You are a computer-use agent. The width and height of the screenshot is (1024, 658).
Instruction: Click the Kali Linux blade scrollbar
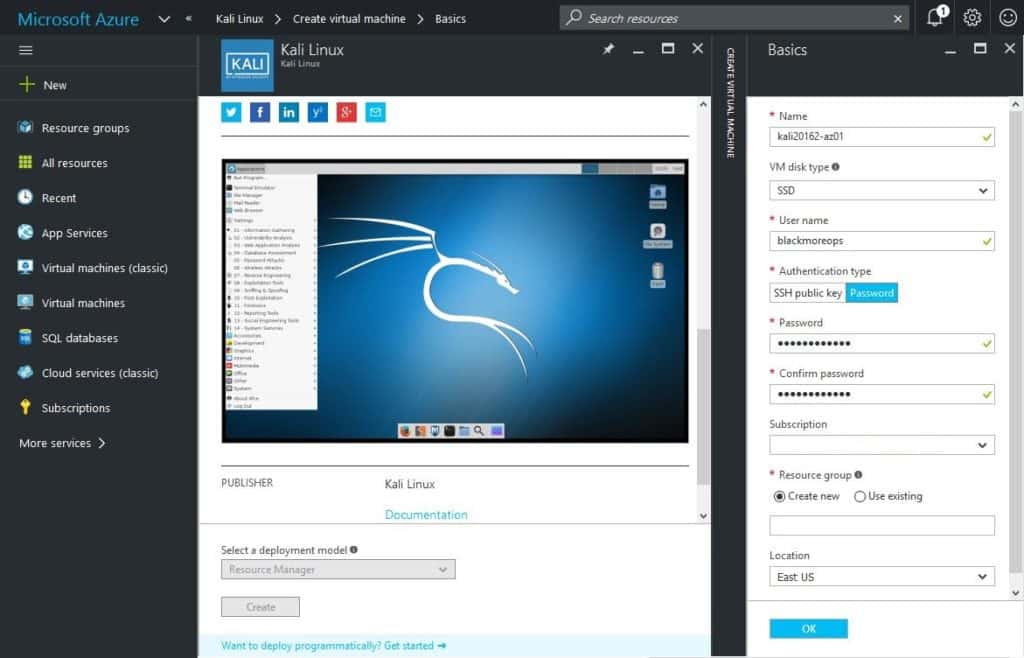[703, 406]
